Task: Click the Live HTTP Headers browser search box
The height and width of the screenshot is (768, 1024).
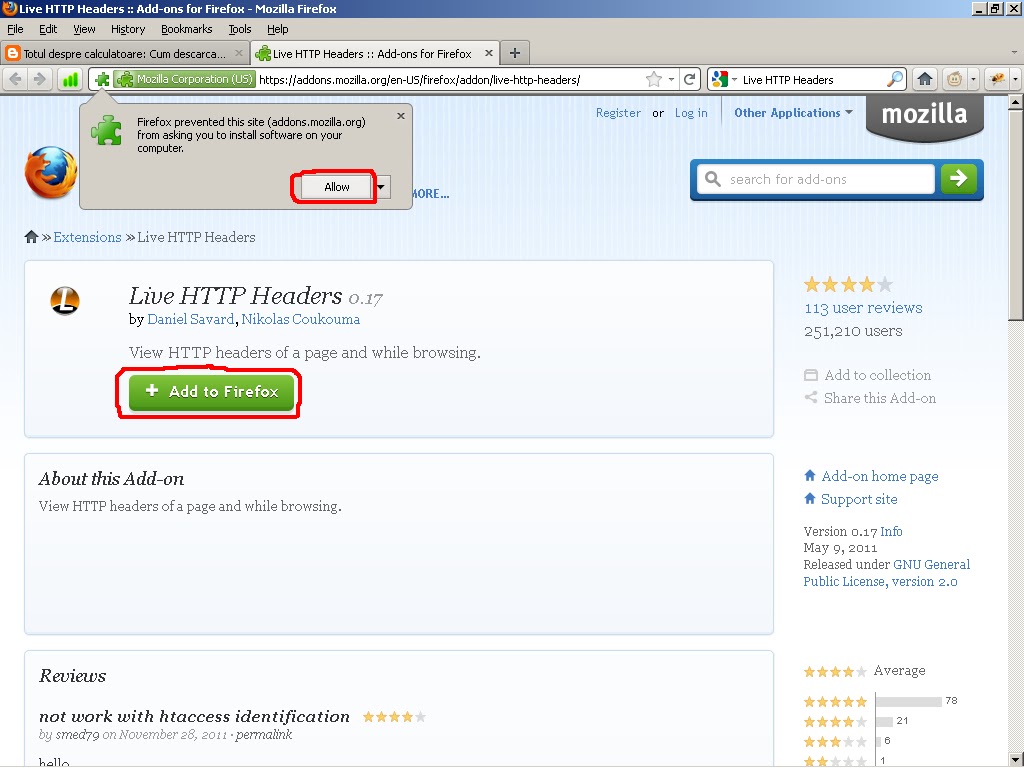Action: tap(813, 80)
